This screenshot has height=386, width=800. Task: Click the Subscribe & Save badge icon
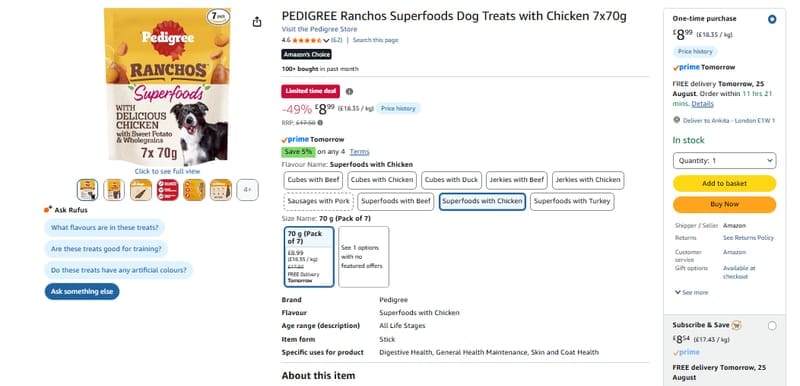pos(736,325)
